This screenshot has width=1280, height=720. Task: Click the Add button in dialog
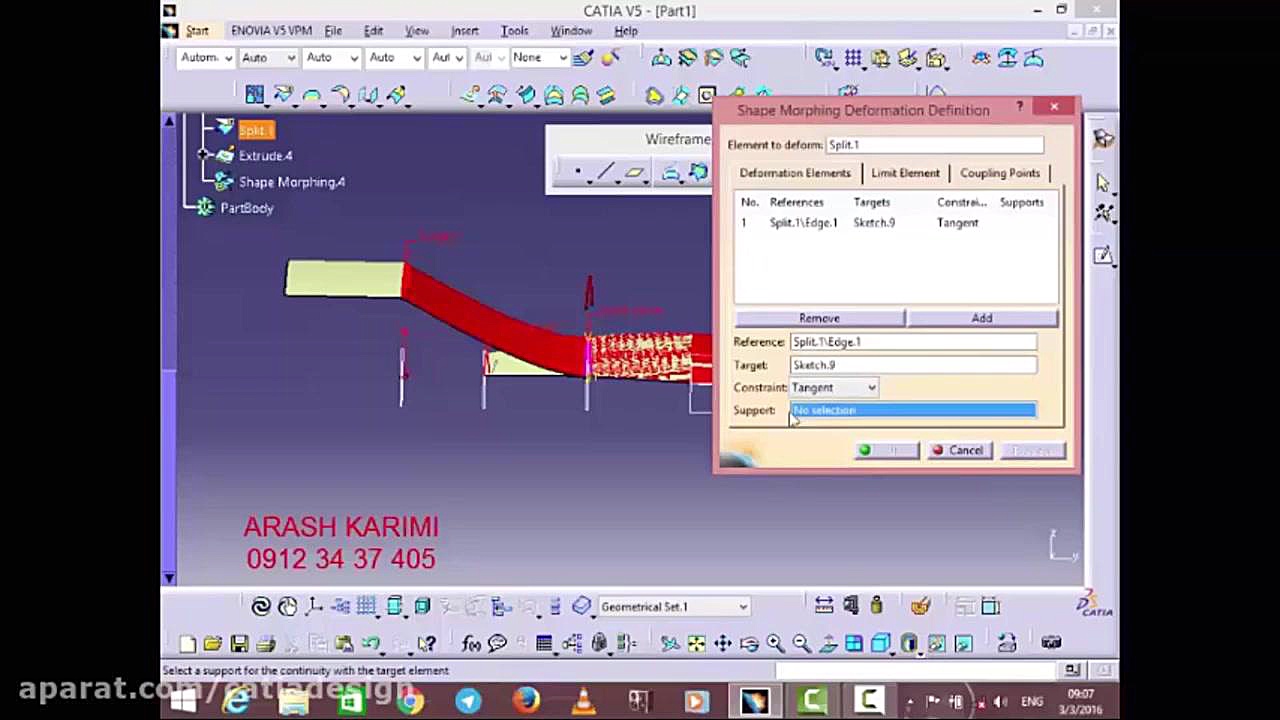pyautogui.click(x=982, y=318)
